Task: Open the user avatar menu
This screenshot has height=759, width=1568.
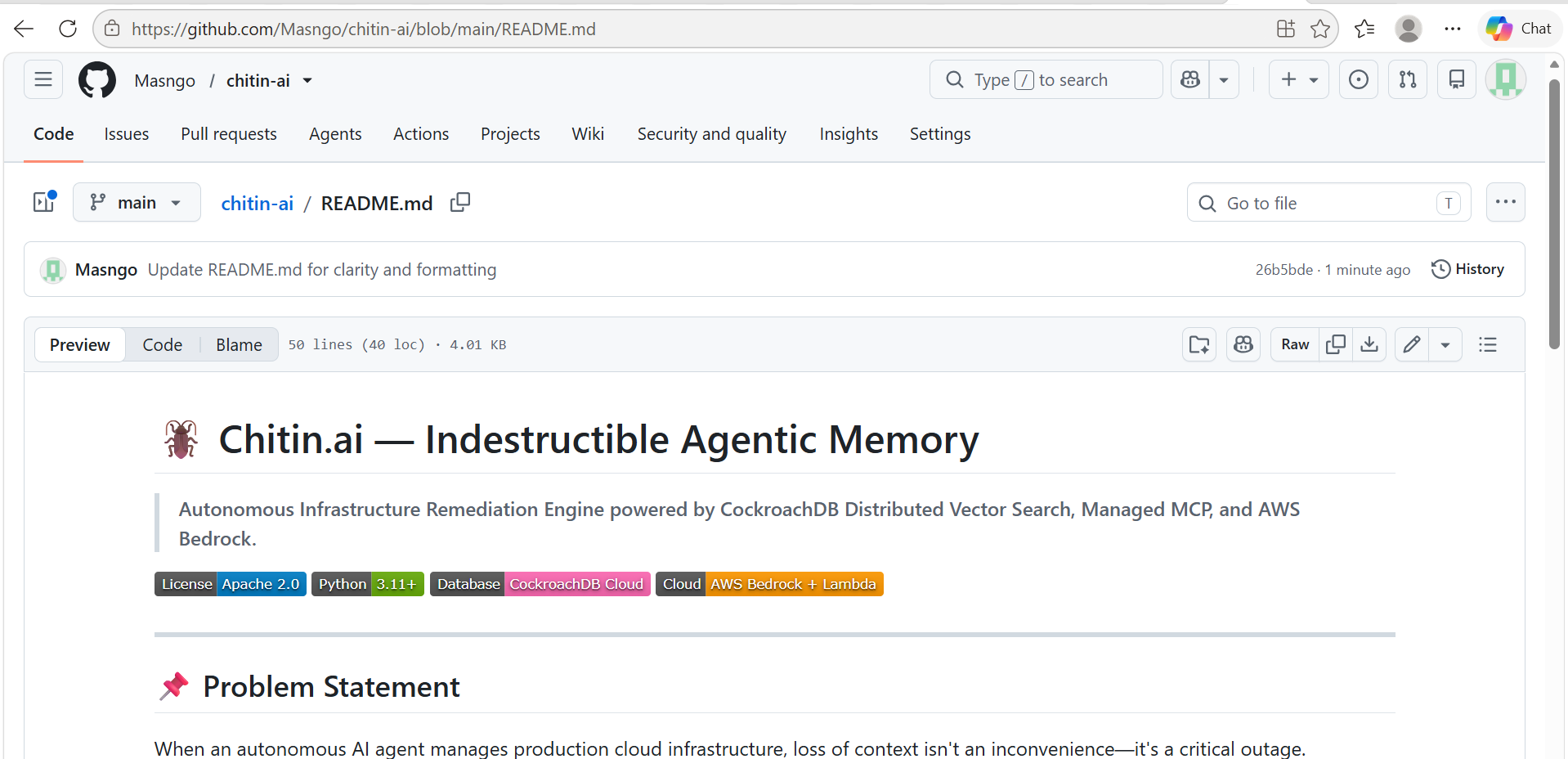Action: point(1506,79)
